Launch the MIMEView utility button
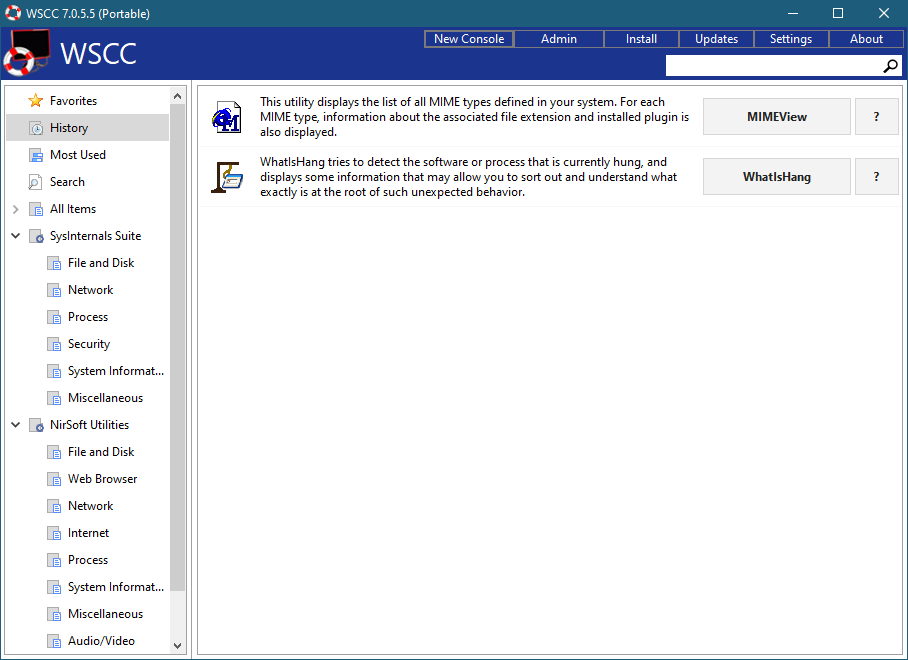The height and width of the screenshot is (660, 908). point(777,117)
